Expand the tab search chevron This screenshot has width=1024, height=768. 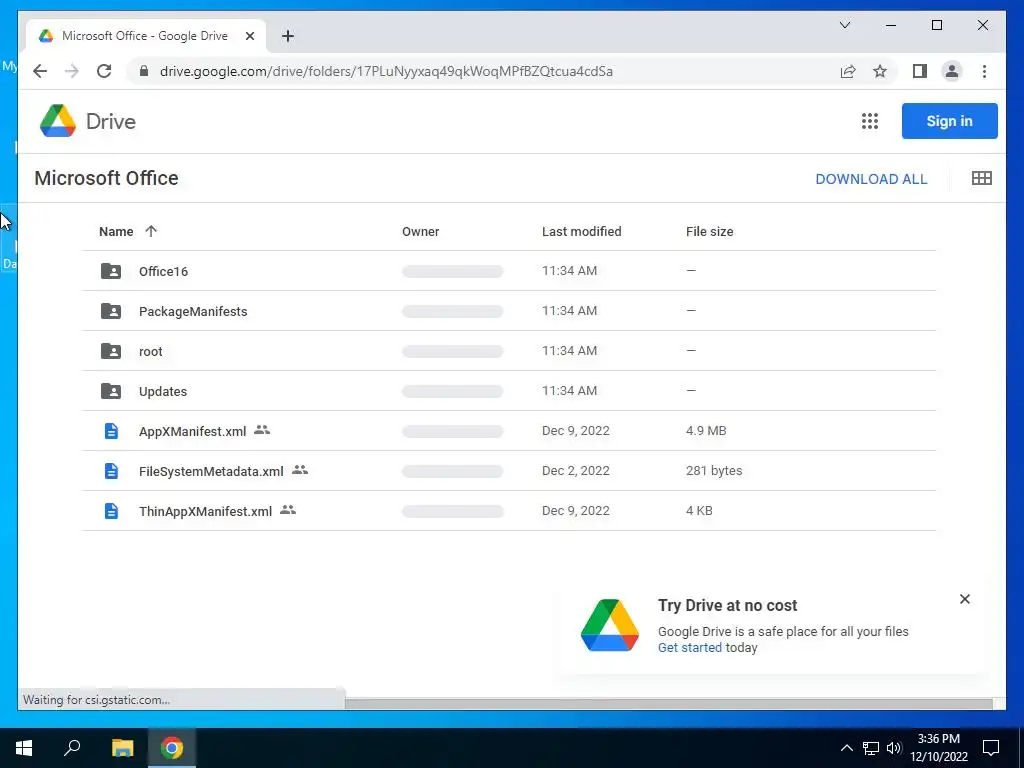point(845,25)
